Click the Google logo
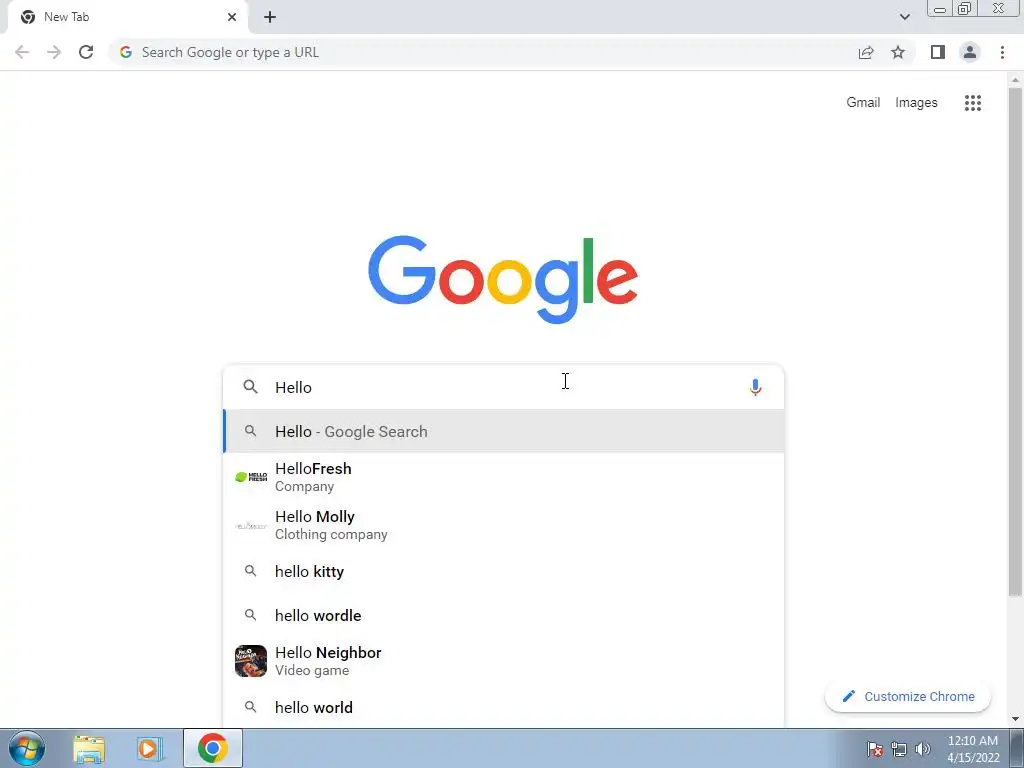1024x768 pixels. pyautogui.click(x=503, y=280)
